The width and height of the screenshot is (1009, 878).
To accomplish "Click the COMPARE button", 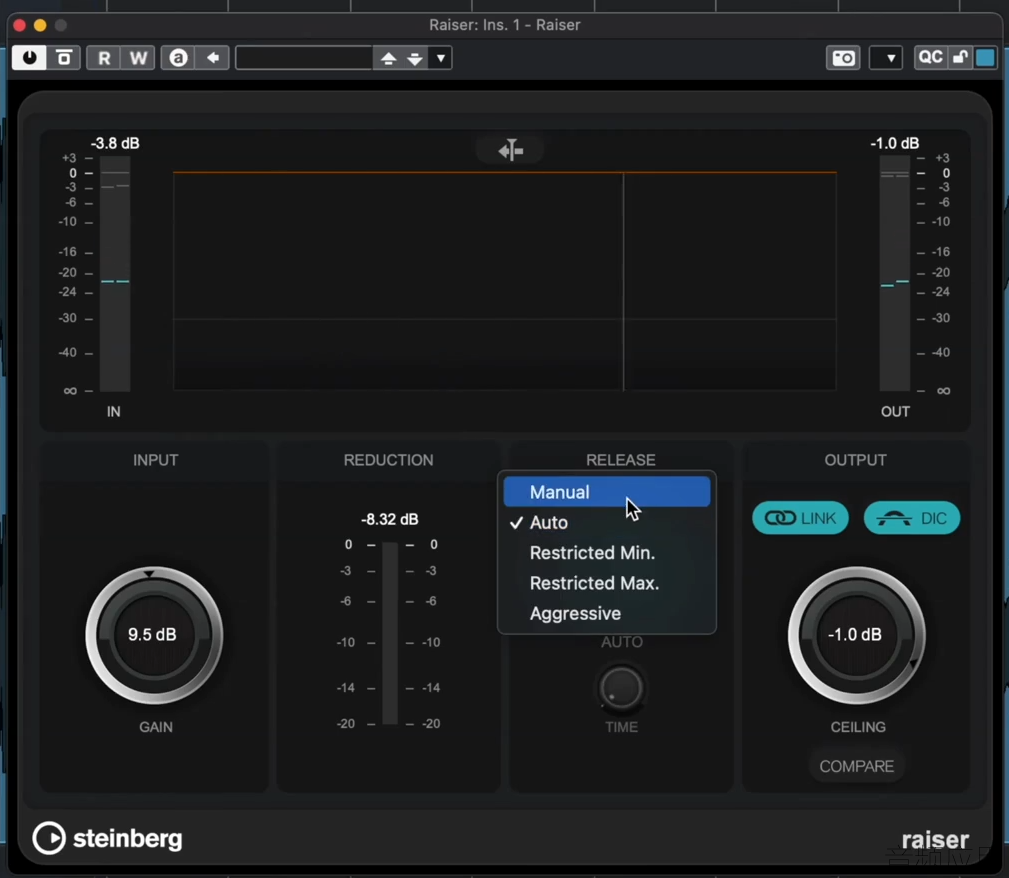I will point(856,766).
